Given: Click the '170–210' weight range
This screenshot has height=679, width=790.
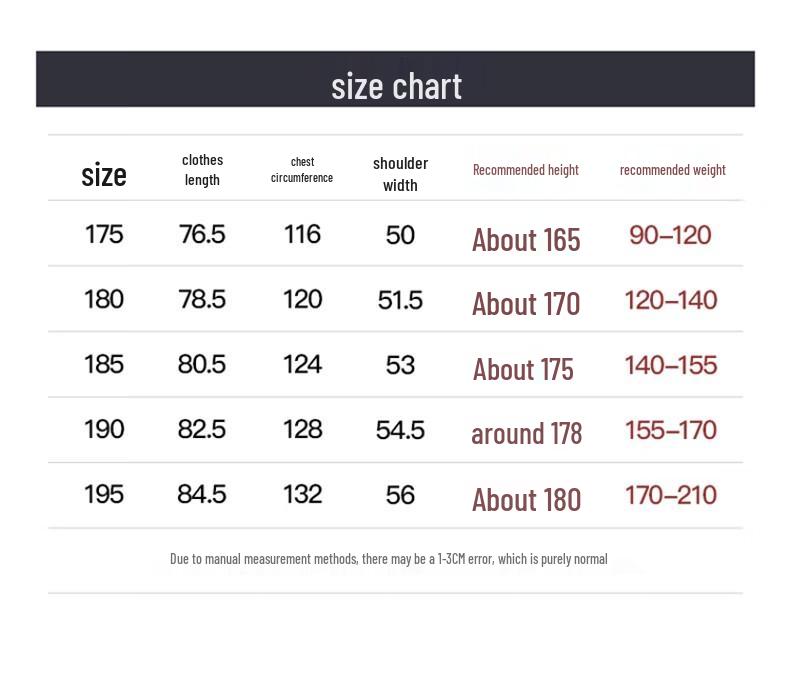Looking at the screenshot, I should click(x=670, y=495).
